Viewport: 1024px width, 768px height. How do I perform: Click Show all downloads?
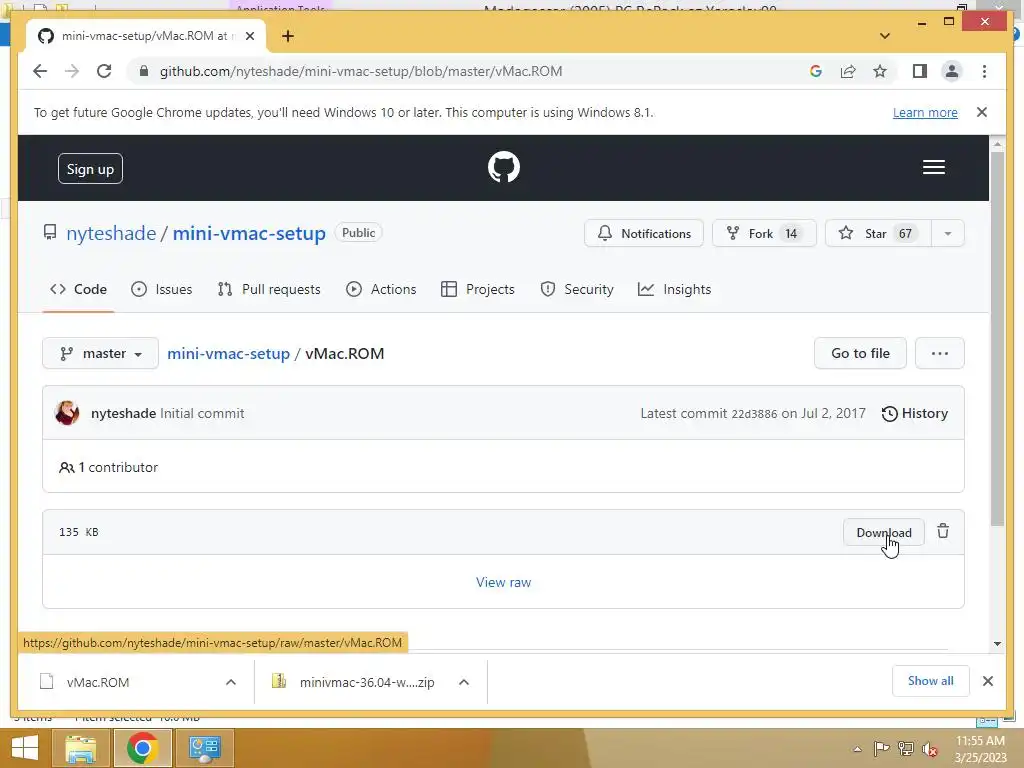point(930,681)
